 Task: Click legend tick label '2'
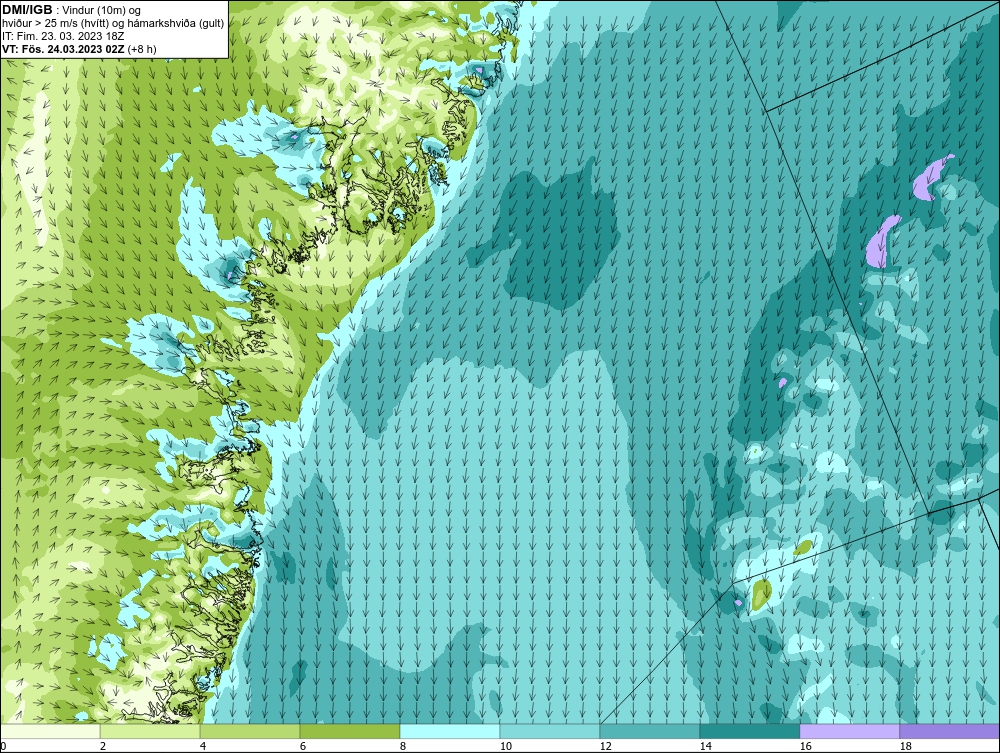(x=103, y=746)
